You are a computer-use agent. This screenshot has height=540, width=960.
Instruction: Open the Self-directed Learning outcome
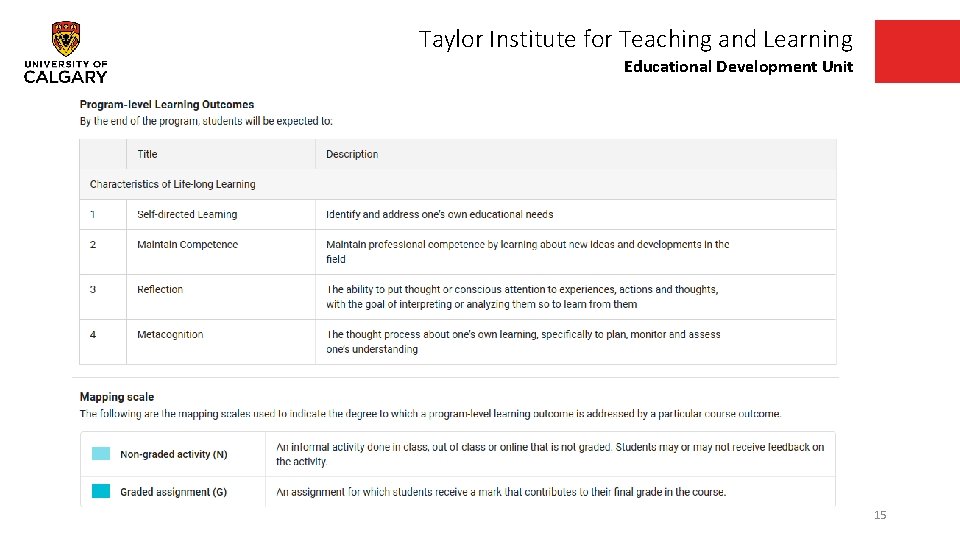tap(187, 214)
